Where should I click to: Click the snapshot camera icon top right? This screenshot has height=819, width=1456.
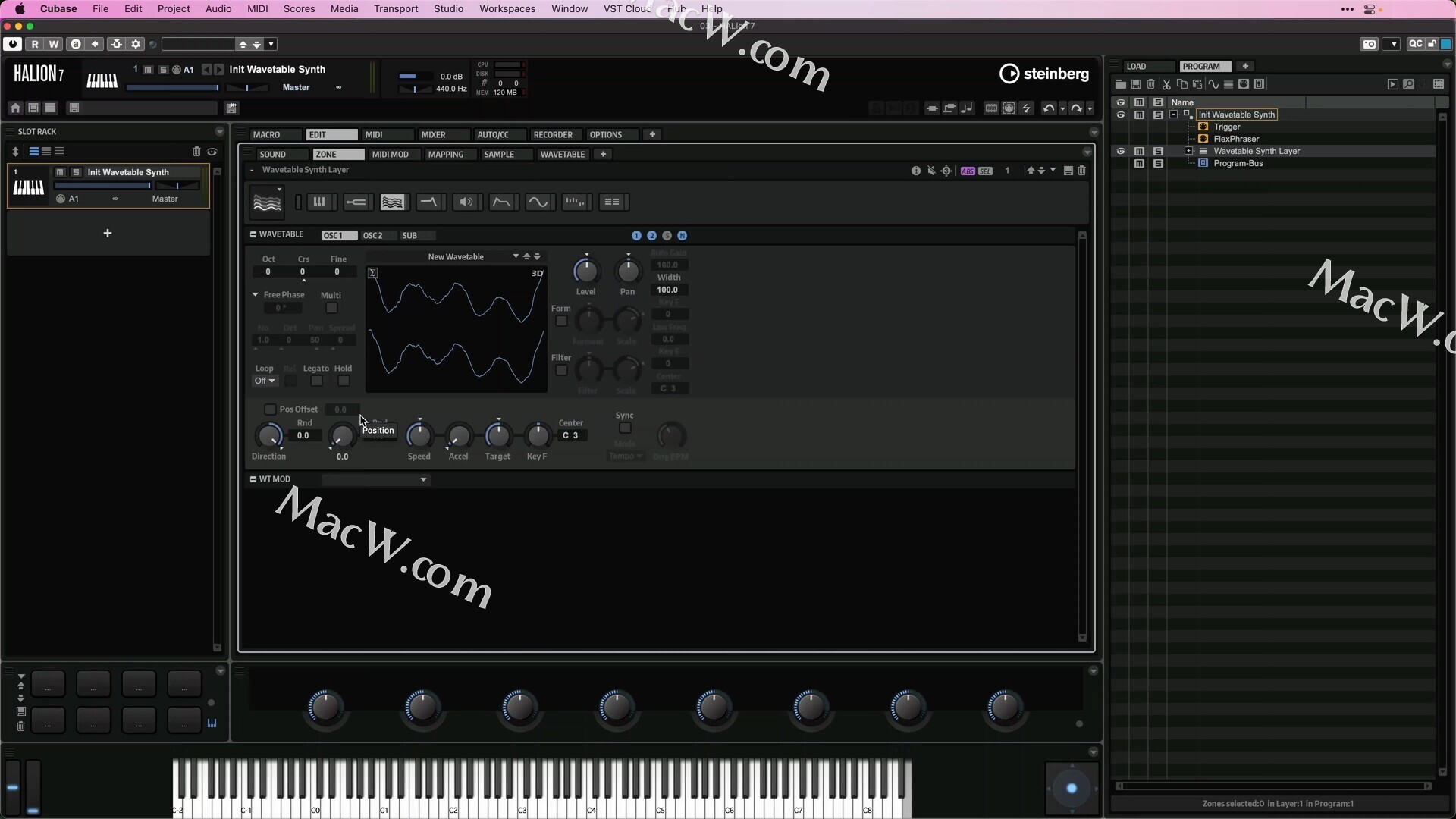point(1369,44)
